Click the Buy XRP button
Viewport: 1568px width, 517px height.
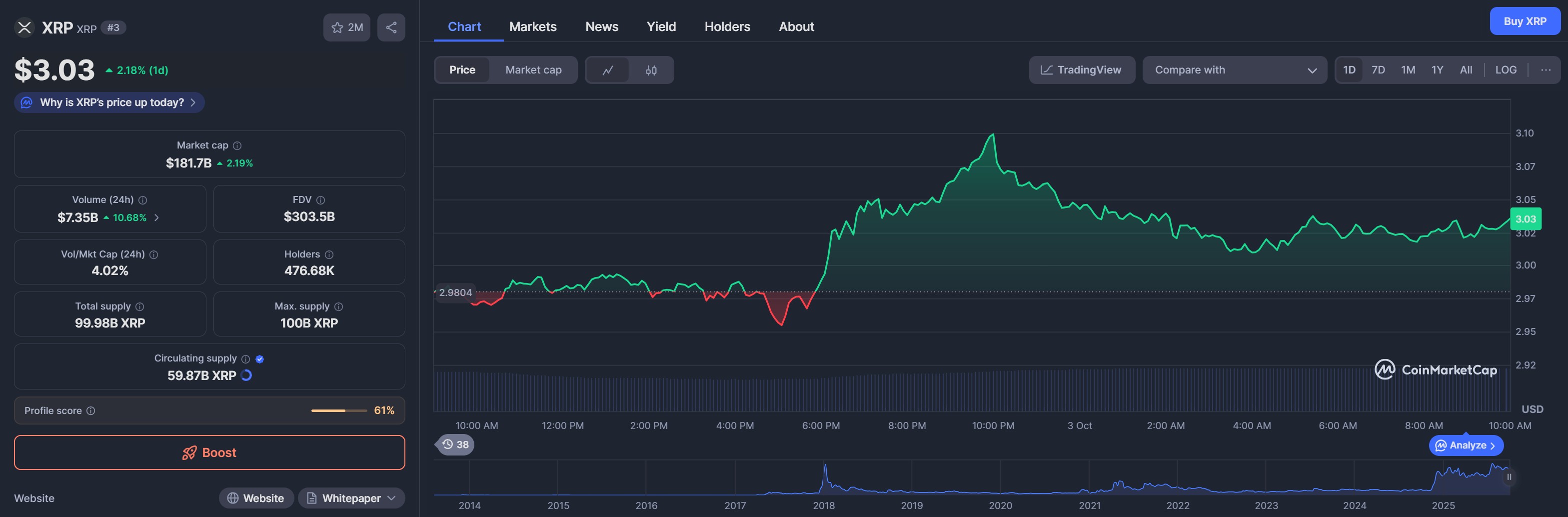pos(1524,21)
